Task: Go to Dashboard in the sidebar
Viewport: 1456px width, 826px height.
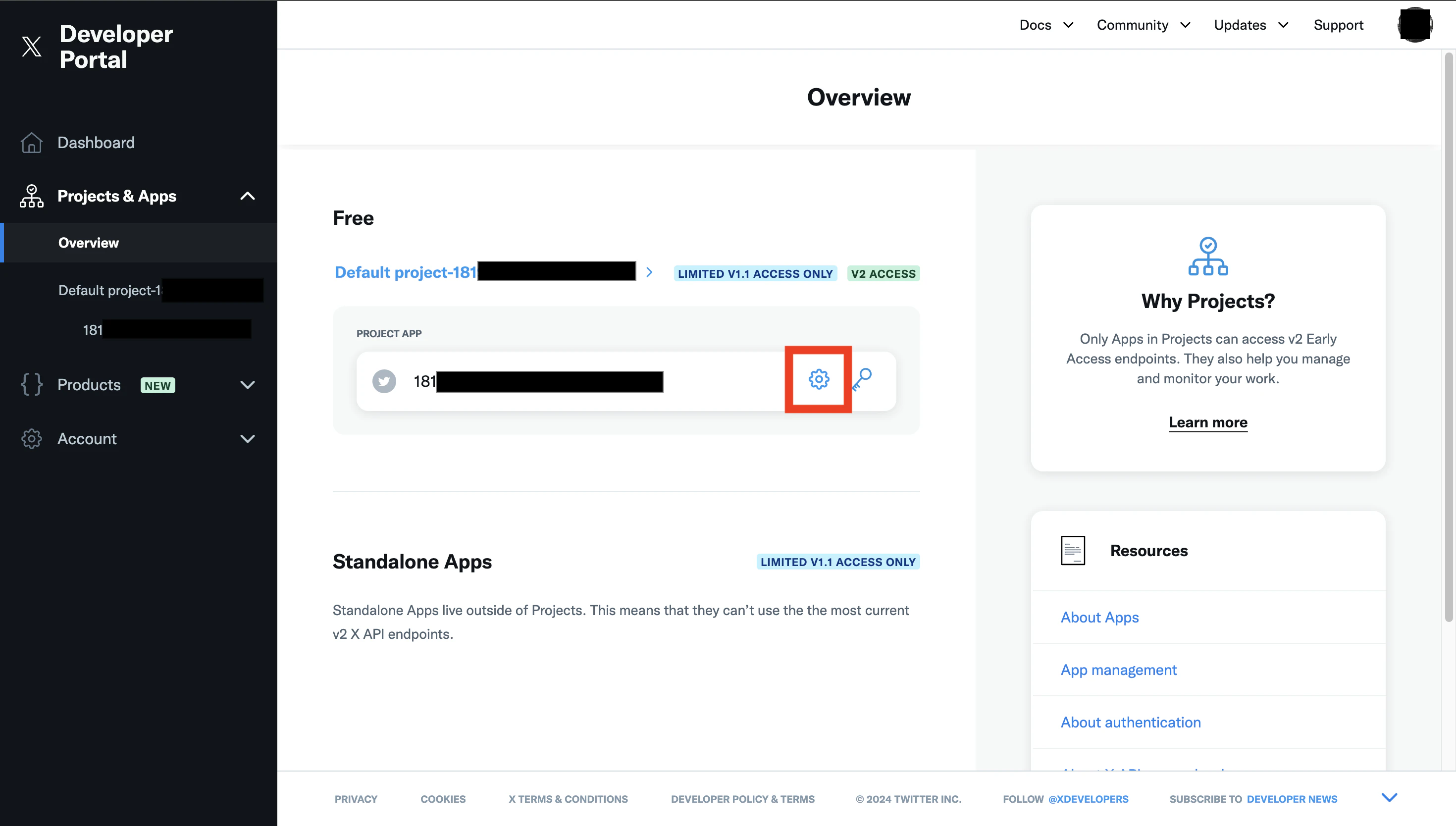Action: 96,143
